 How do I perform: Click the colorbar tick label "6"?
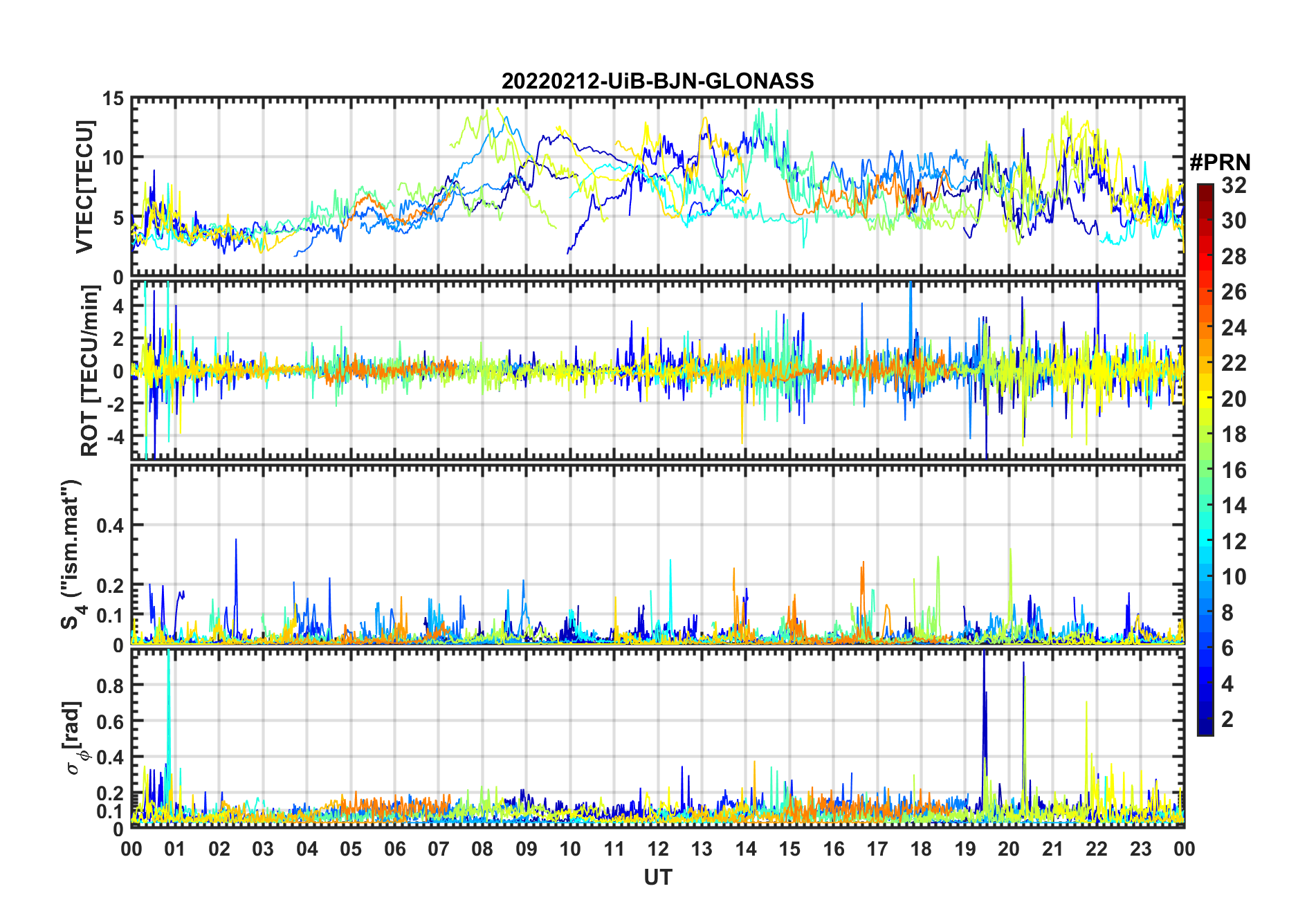tap(1227, 648)
